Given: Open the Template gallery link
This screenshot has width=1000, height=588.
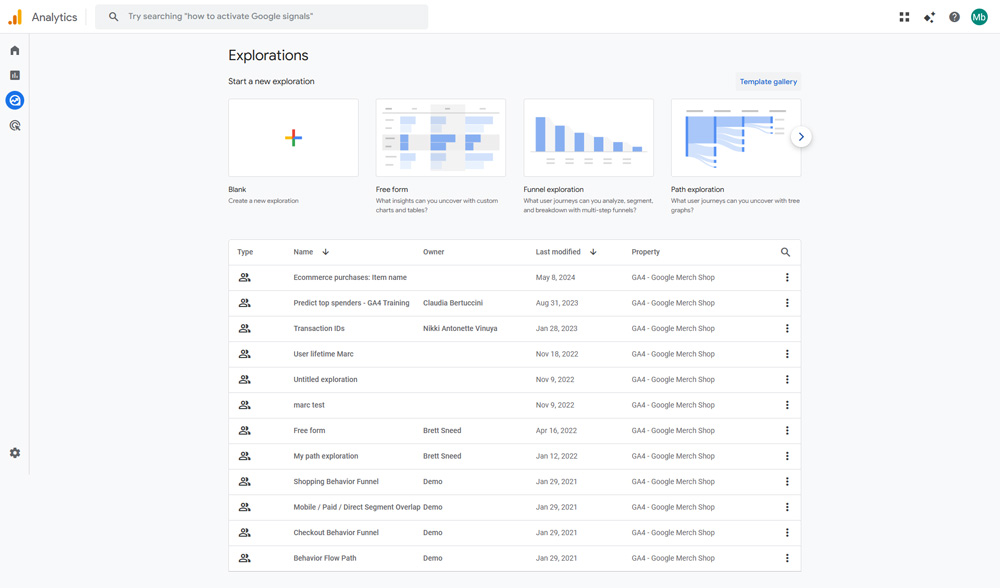Looking at the screenshot, I should click(x=768, y=82).
